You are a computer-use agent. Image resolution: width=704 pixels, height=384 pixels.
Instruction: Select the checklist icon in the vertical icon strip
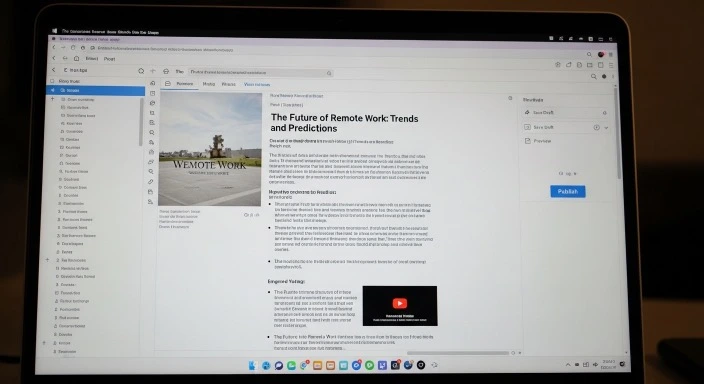[x=152, y=123]
